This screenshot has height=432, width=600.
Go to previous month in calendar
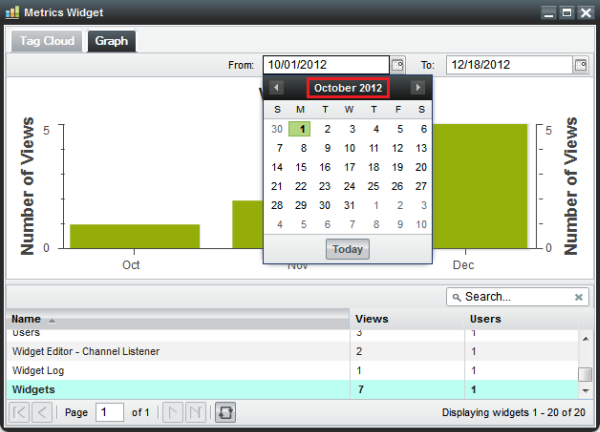click(x=276, y=88)
